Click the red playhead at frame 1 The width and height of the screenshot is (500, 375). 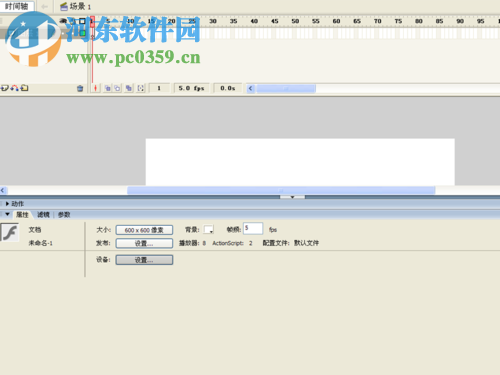click(92, 22)
